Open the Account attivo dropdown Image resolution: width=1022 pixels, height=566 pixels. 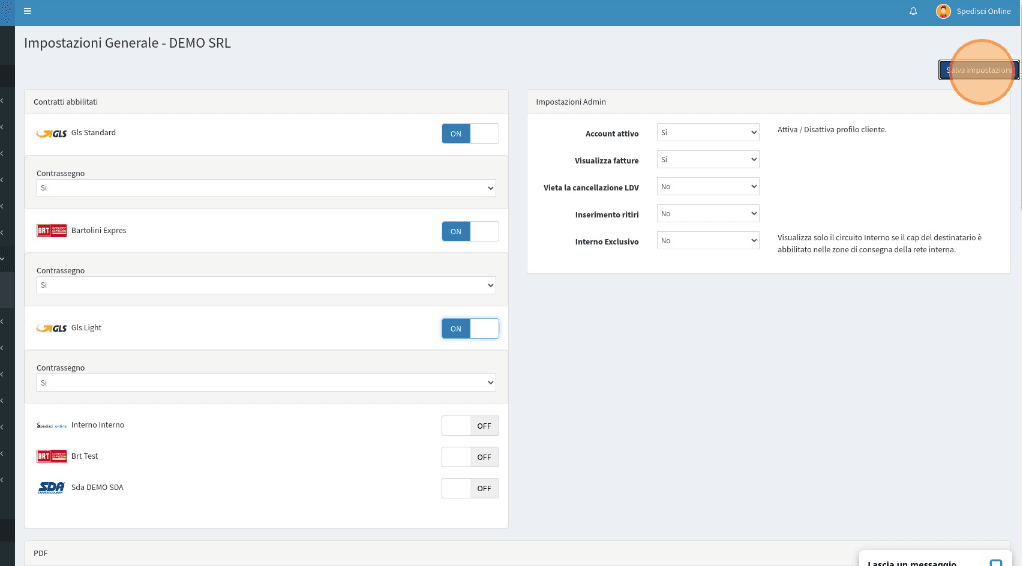point(708,132)
